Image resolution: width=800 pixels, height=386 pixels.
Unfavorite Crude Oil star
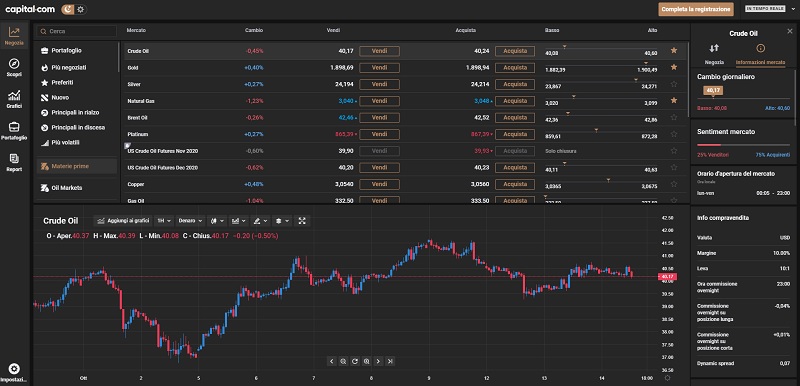pyautogui.click(x=673, y=50)
